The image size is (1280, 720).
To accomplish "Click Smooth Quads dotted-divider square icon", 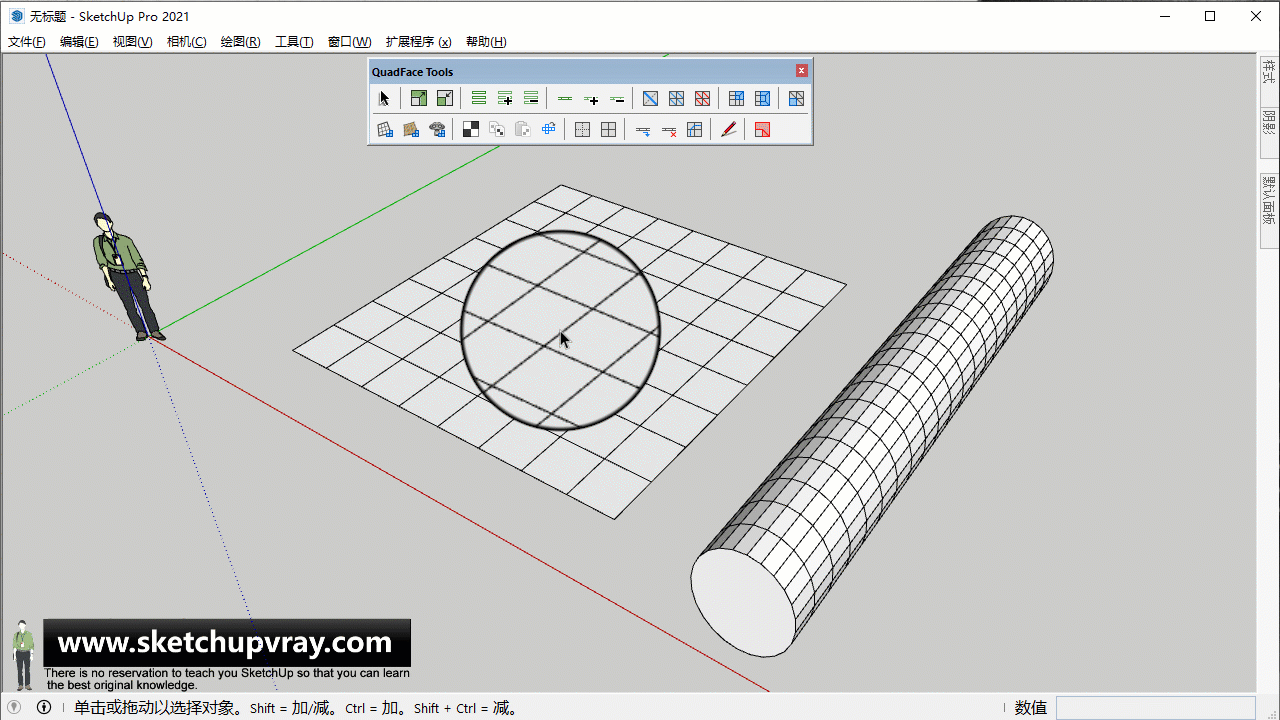I will 582,129.
